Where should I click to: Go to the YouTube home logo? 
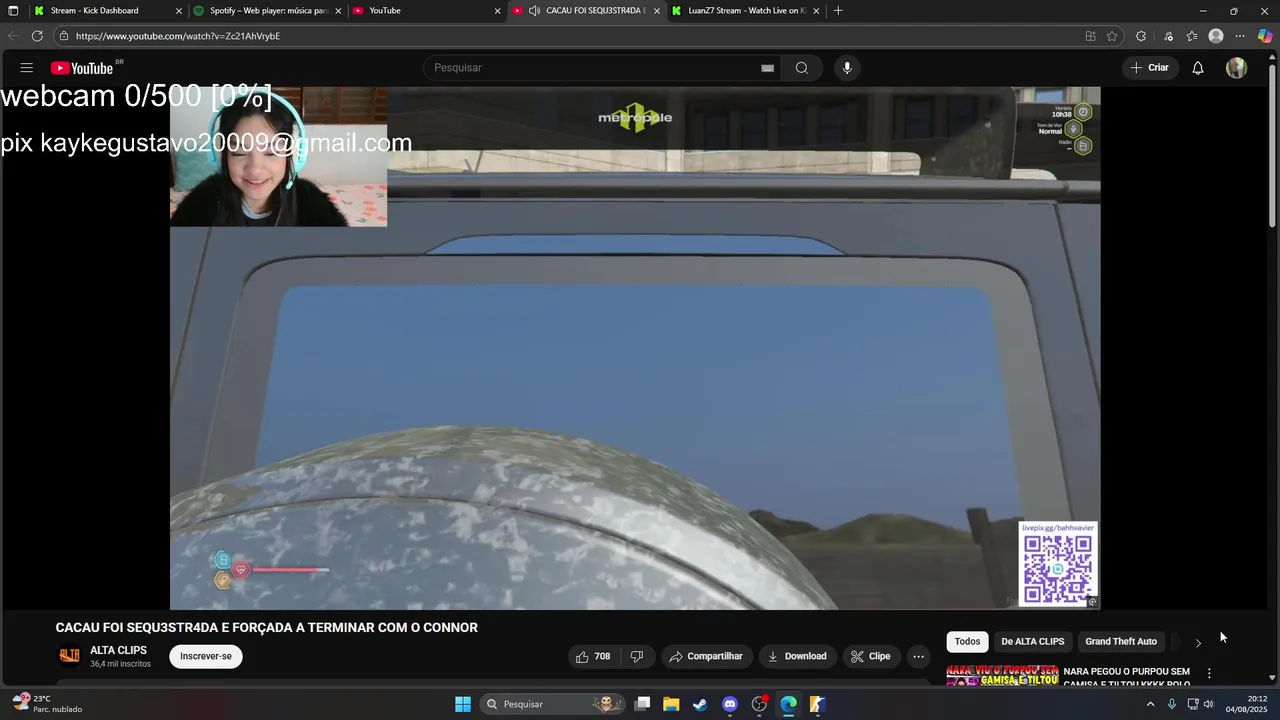coord(82,68)
